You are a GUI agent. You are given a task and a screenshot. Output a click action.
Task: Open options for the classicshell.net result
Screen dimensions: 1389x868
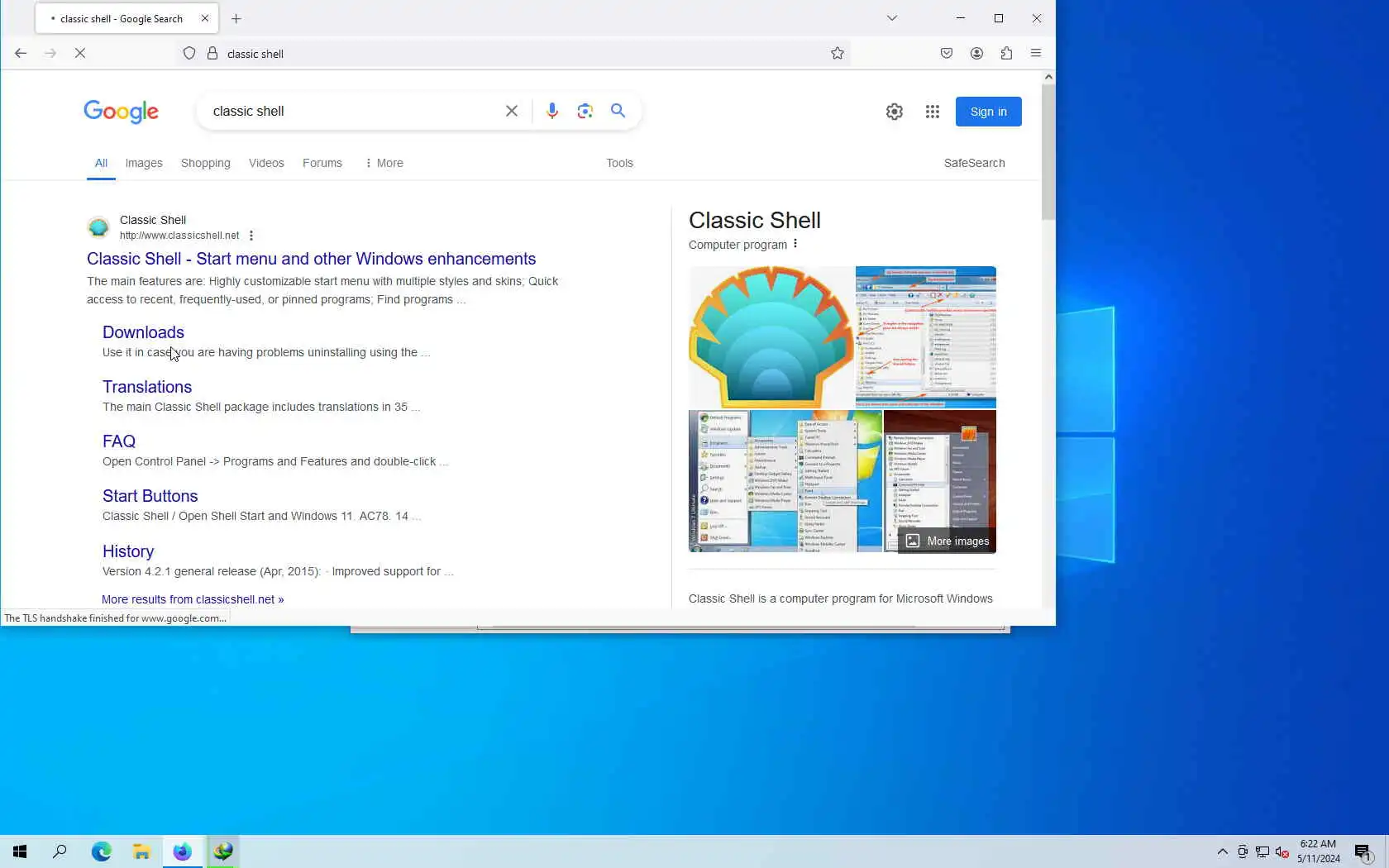click(251, 236)
